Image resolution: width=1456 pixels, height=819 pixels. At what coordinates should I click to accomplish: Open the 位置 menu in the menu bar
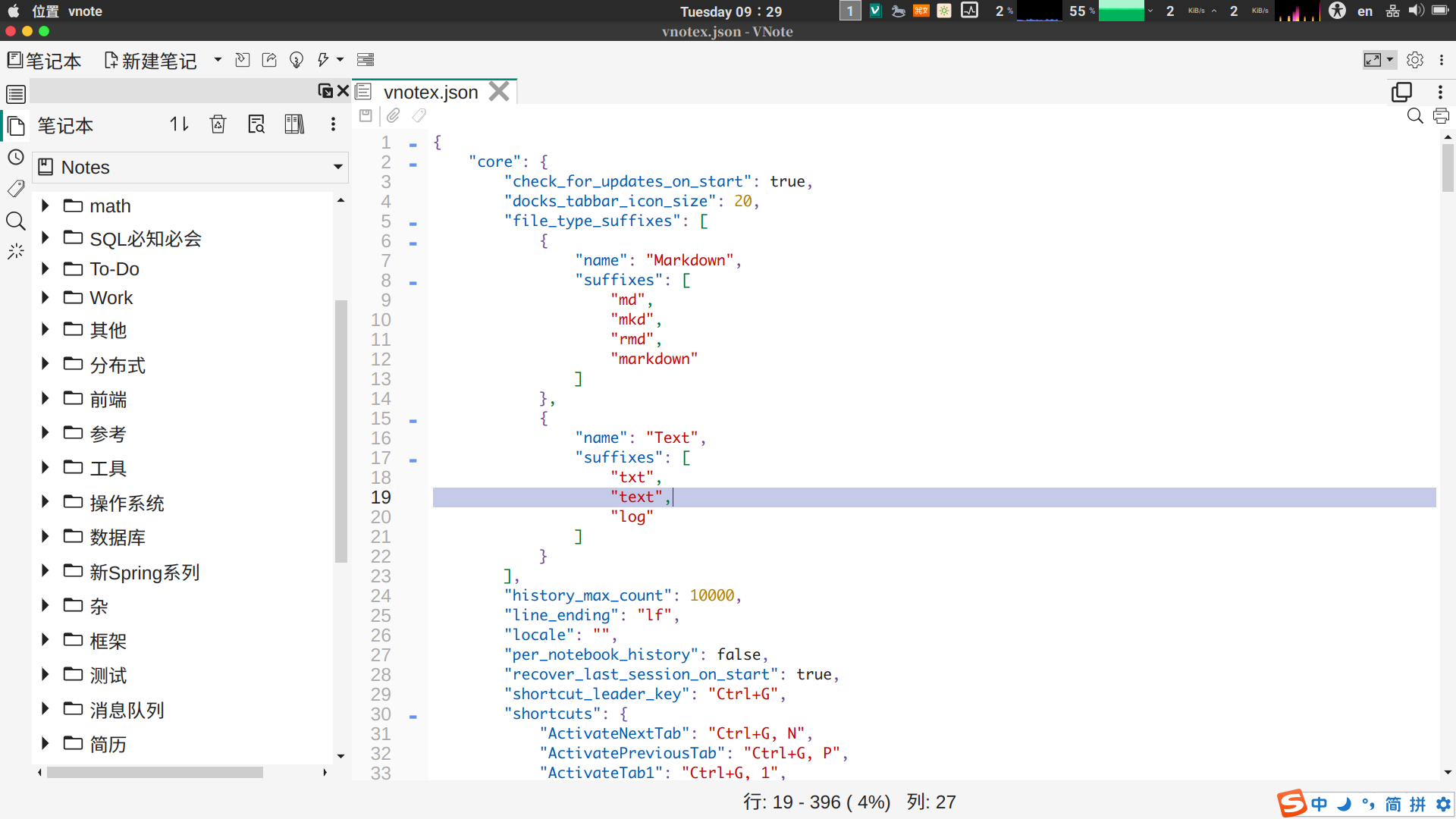pyautogui.click(x=45, y=11)
